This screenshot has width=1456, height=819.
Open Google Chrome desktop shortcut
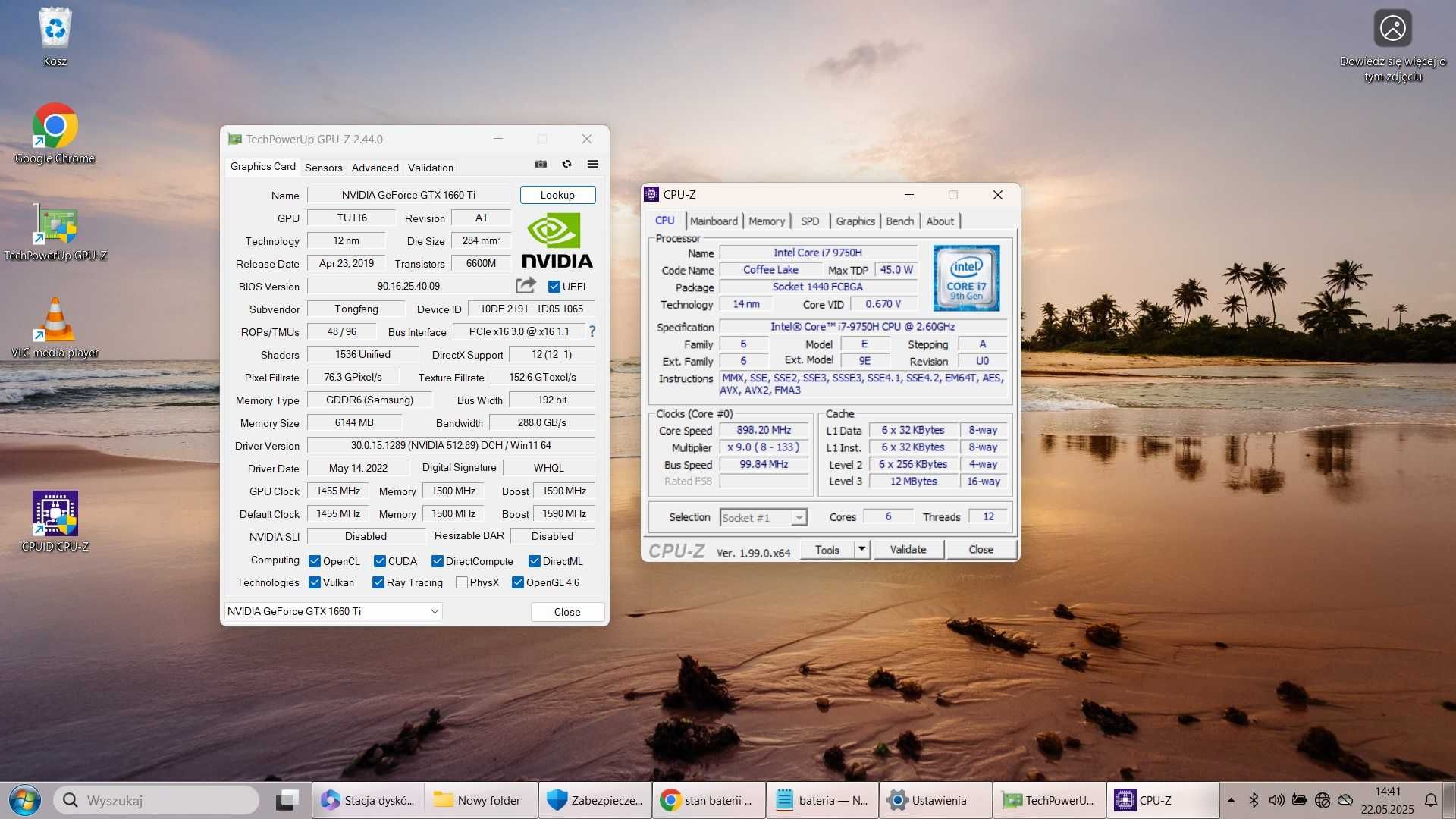55,133
